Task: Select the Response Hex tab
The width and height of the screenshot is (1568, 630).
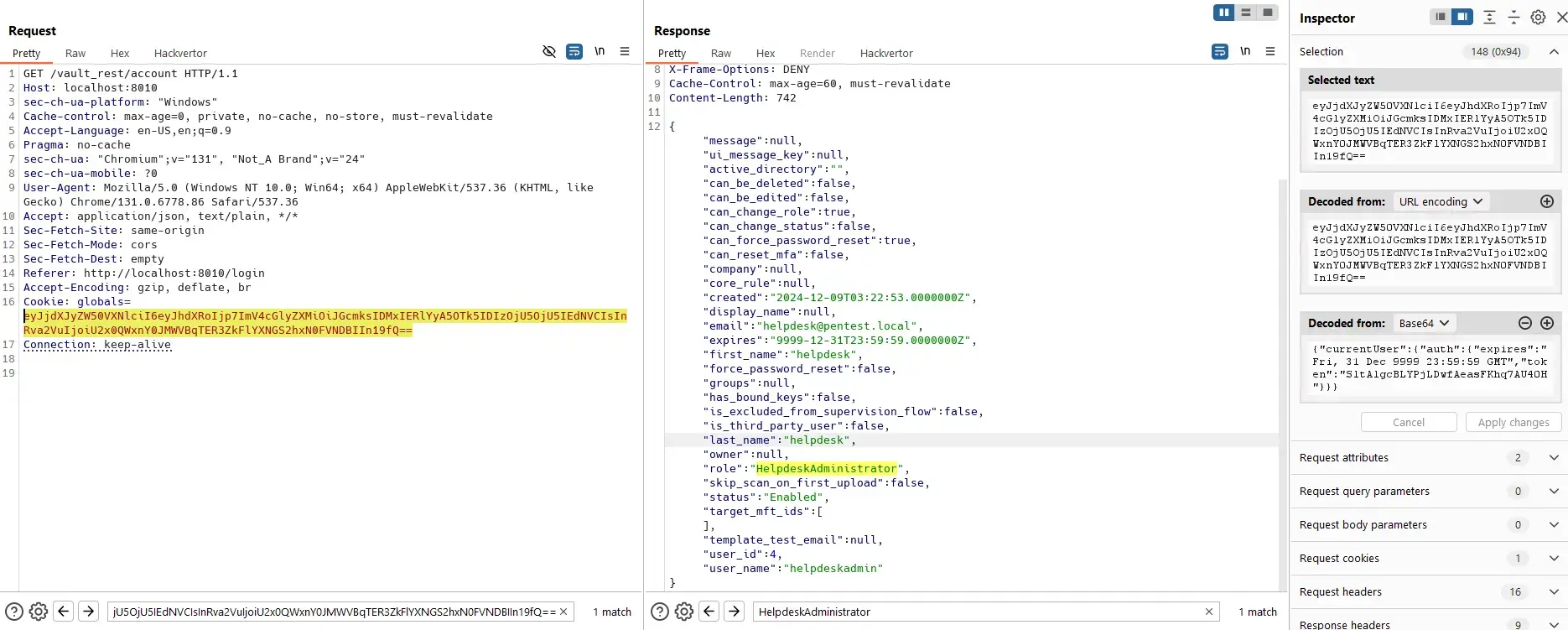Action: pyautogui.click(x=766, y=53)
